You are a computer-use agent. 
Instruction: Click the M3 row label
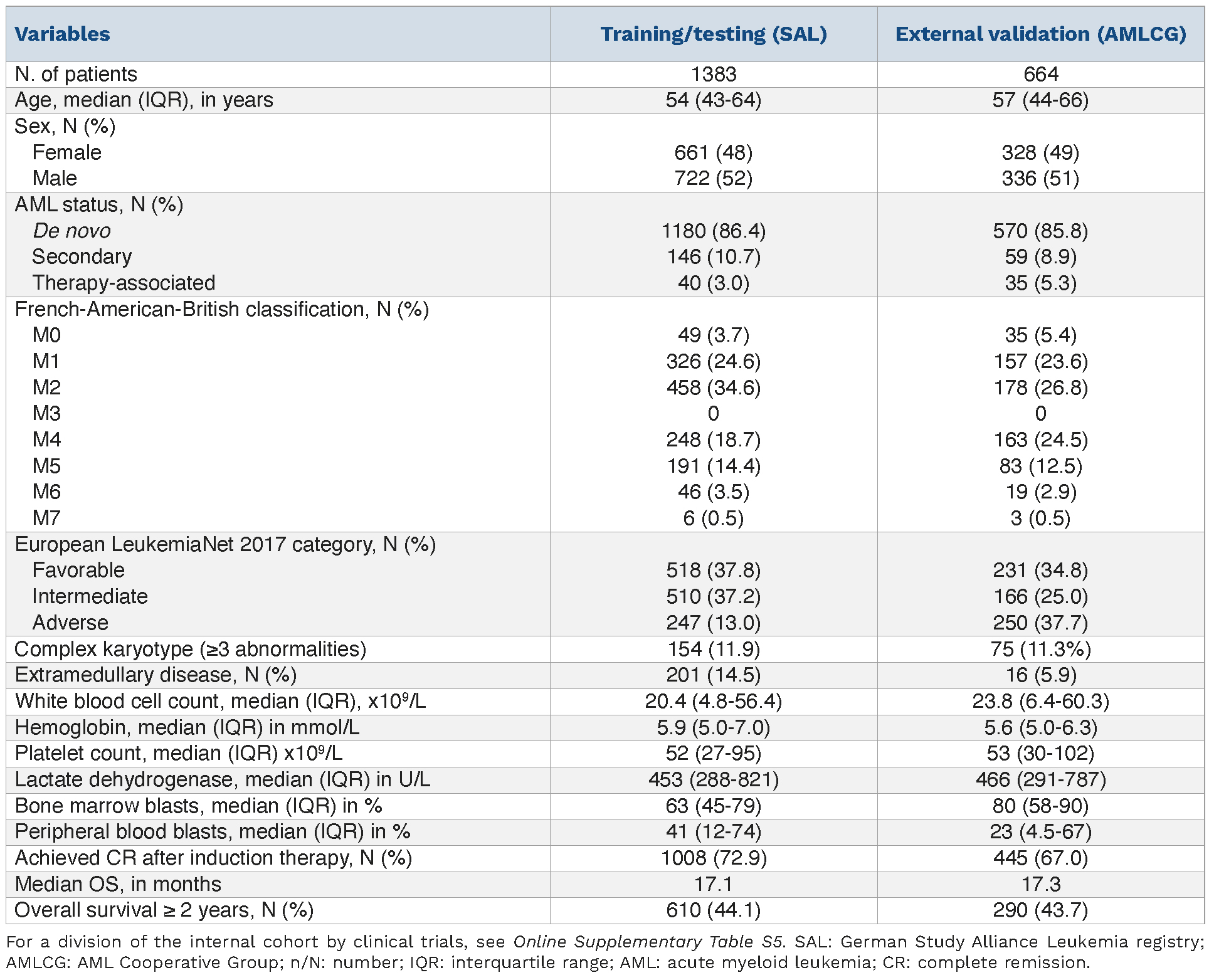click(x=46, y=414)
